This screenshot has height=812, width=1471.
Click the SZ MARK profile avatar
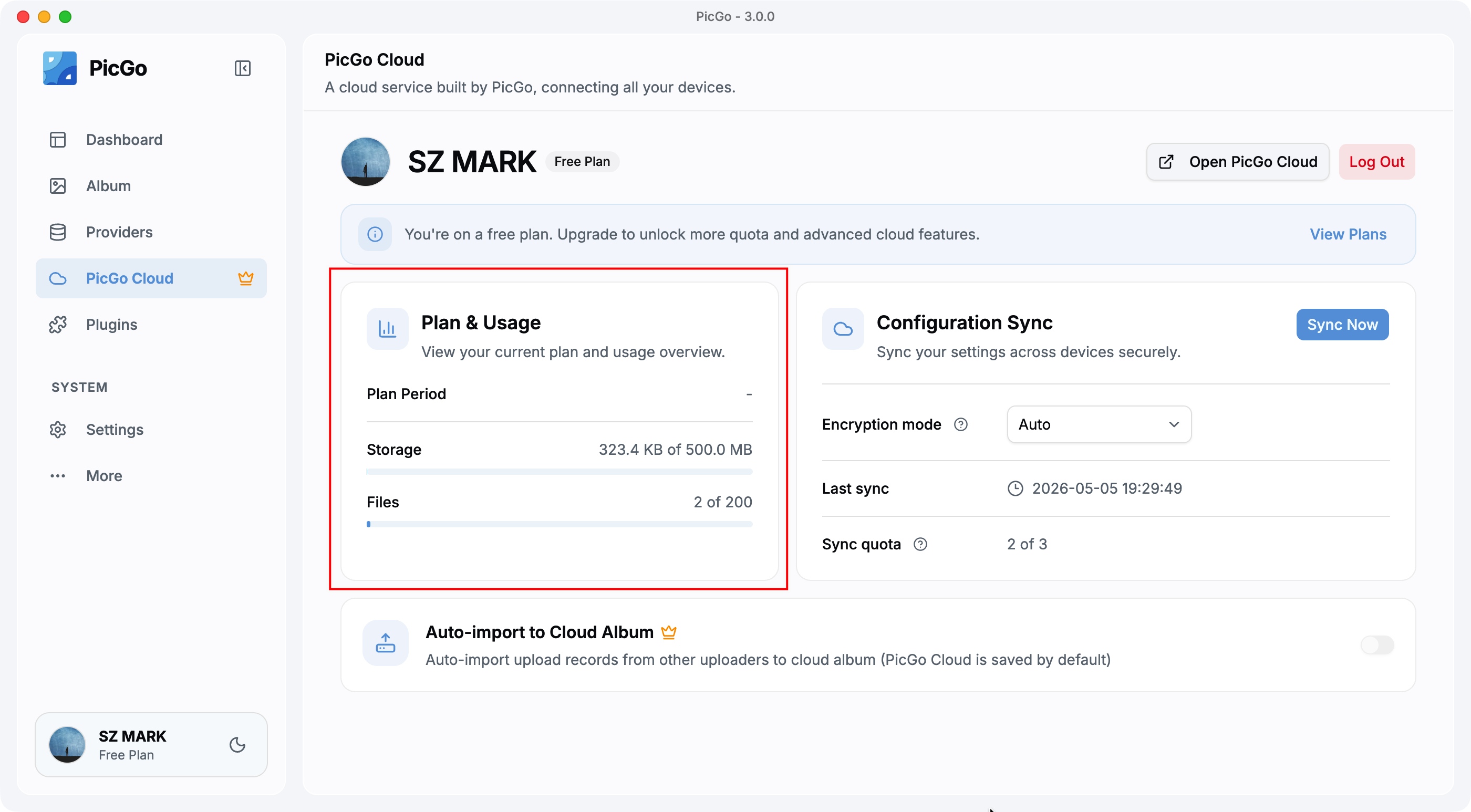[366, 162]
